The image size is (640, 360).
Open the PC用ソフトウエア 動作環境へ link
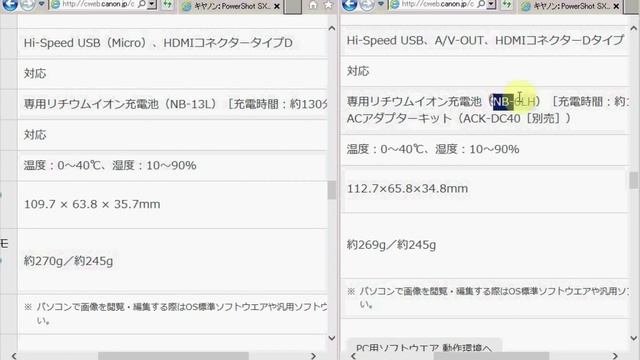point(424,348)
